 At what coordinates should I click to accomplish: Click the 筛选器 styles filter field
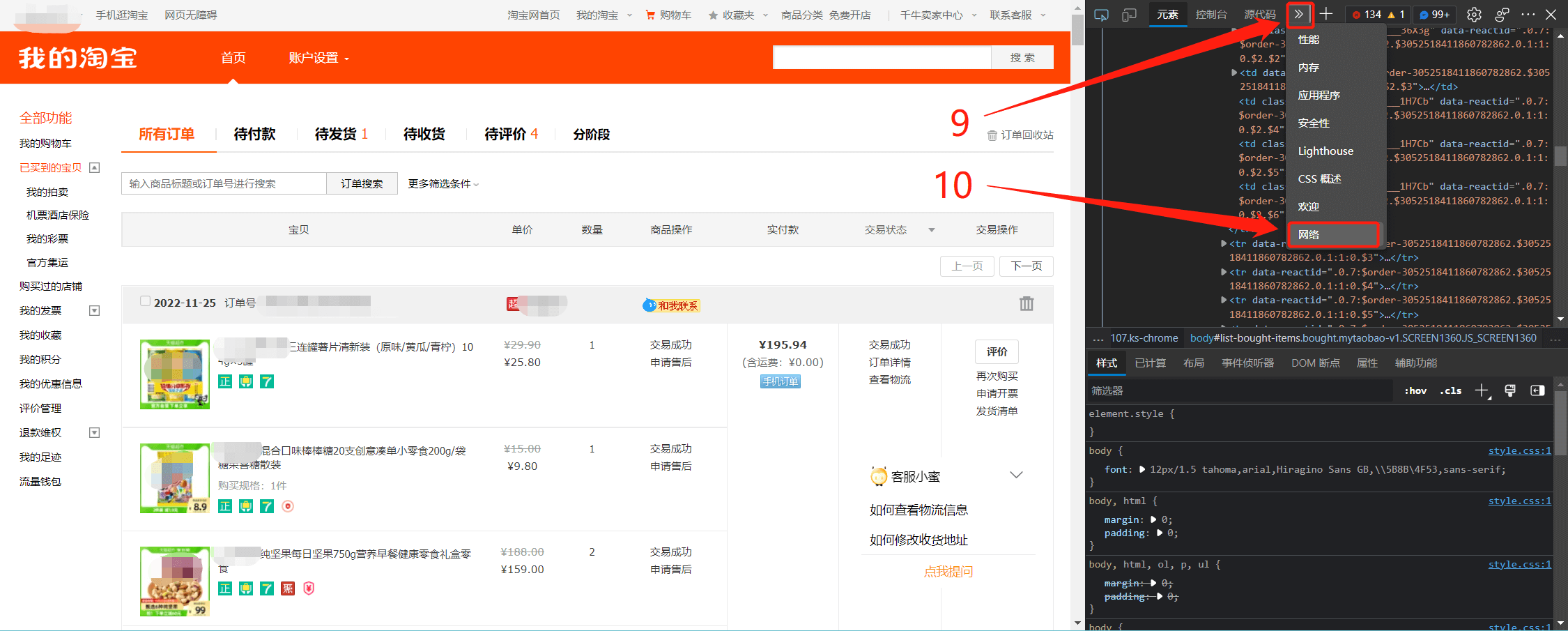pos(1239,390)
